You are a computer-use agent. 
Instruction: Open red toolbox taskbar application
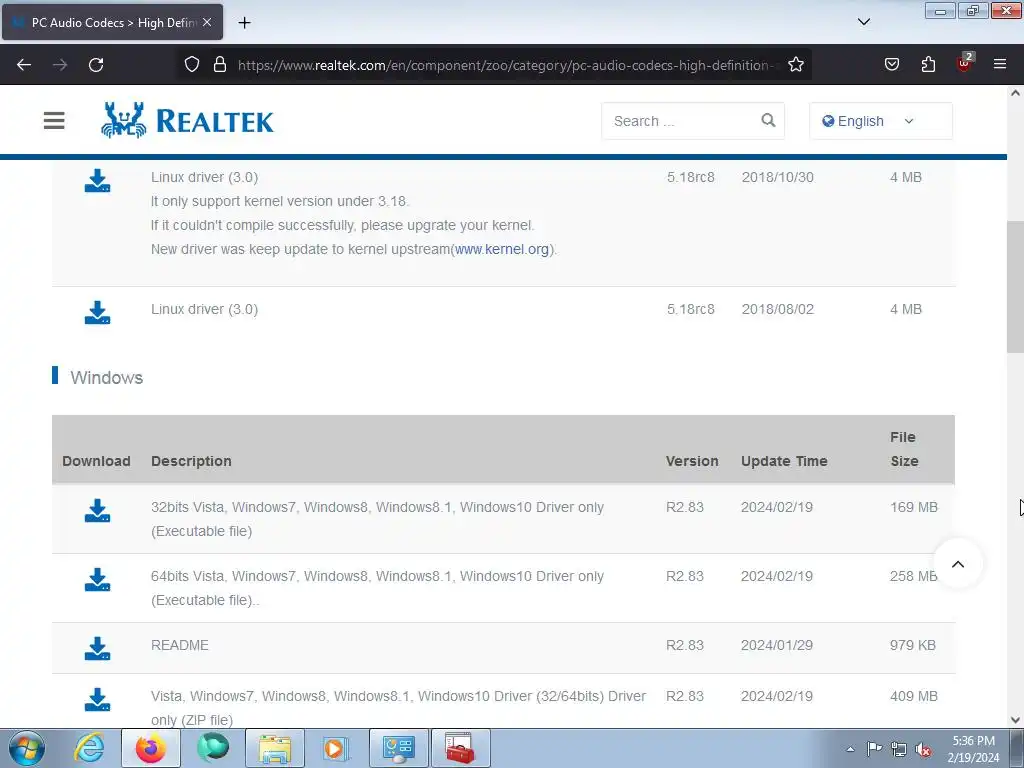[x=460, y=748]
